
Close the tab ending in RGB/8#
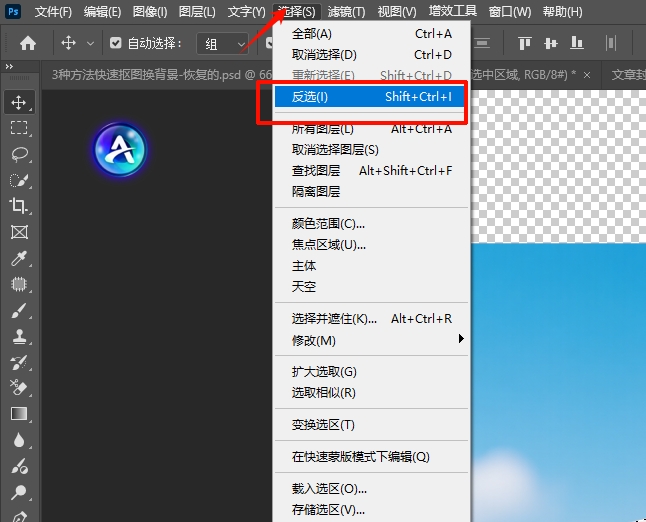click(586, 75)
